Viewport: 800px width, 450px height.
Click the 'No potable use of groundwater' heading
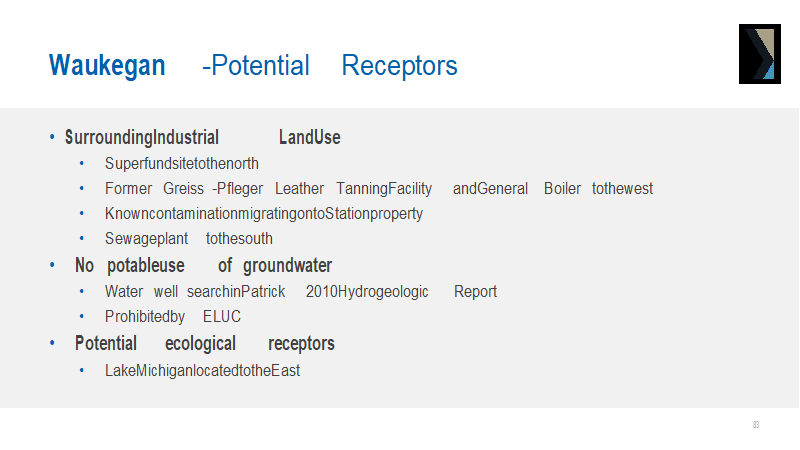[x=203, y=266]
